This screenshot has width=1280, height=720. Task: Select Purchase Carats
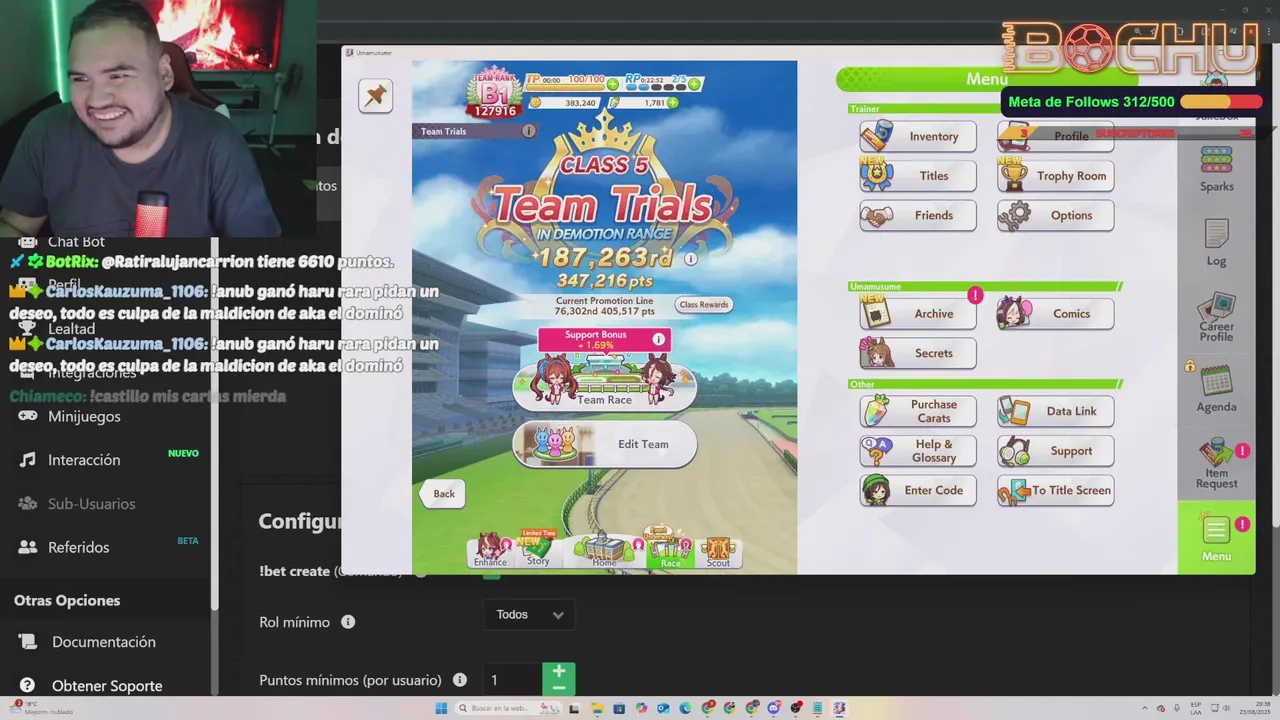pos(918,411)
